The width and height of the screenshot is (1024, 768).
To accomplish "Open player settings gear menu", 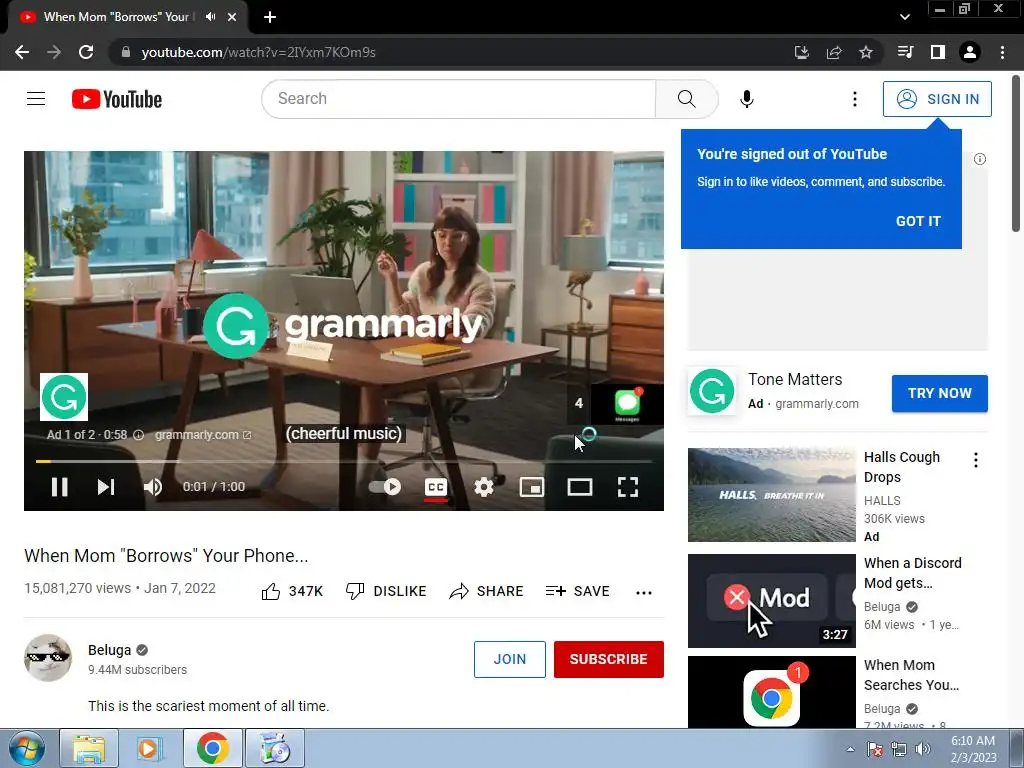I will [483, 487].
